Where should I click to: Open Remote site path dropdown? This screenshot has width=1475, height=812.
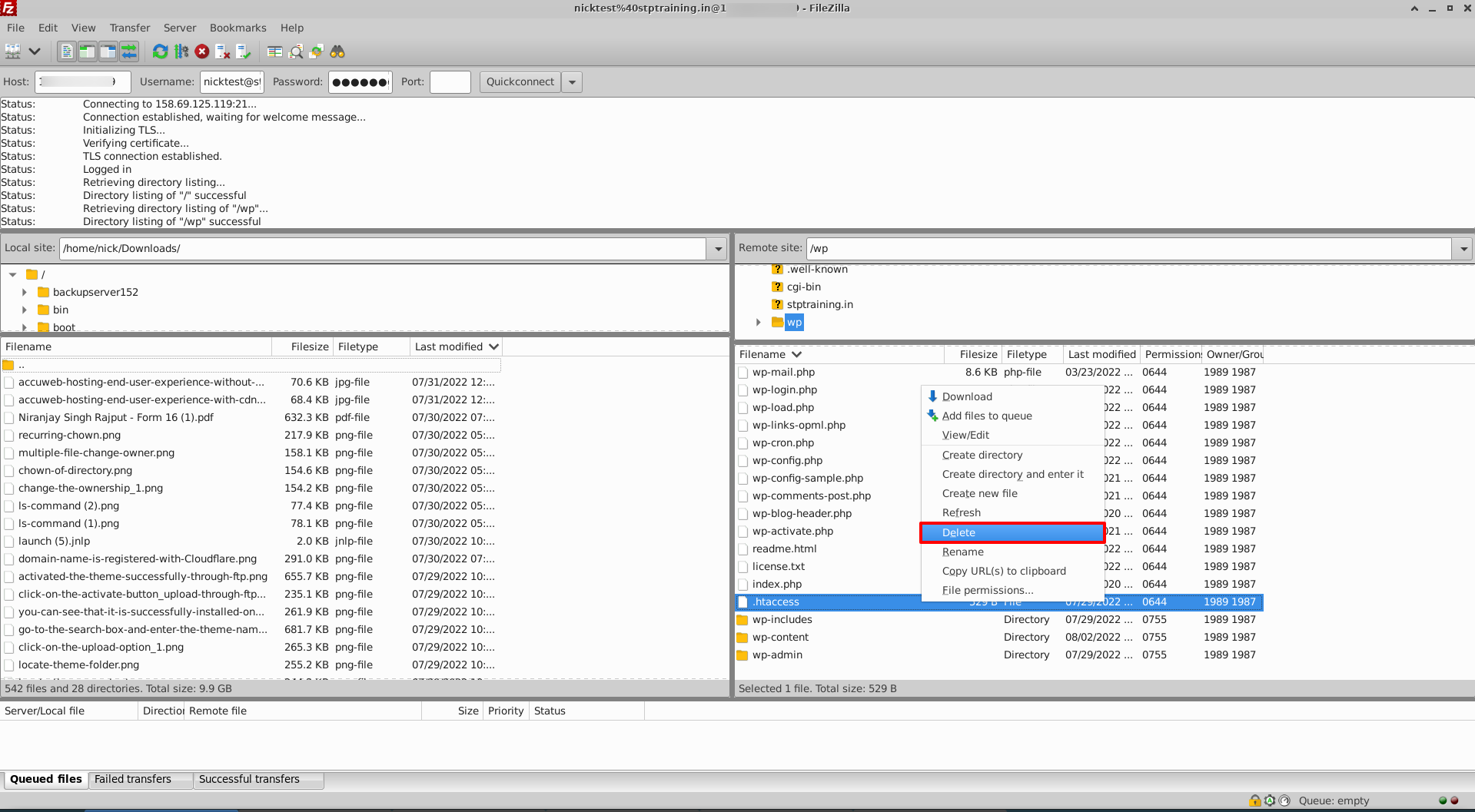click(x=1463, y=249)
